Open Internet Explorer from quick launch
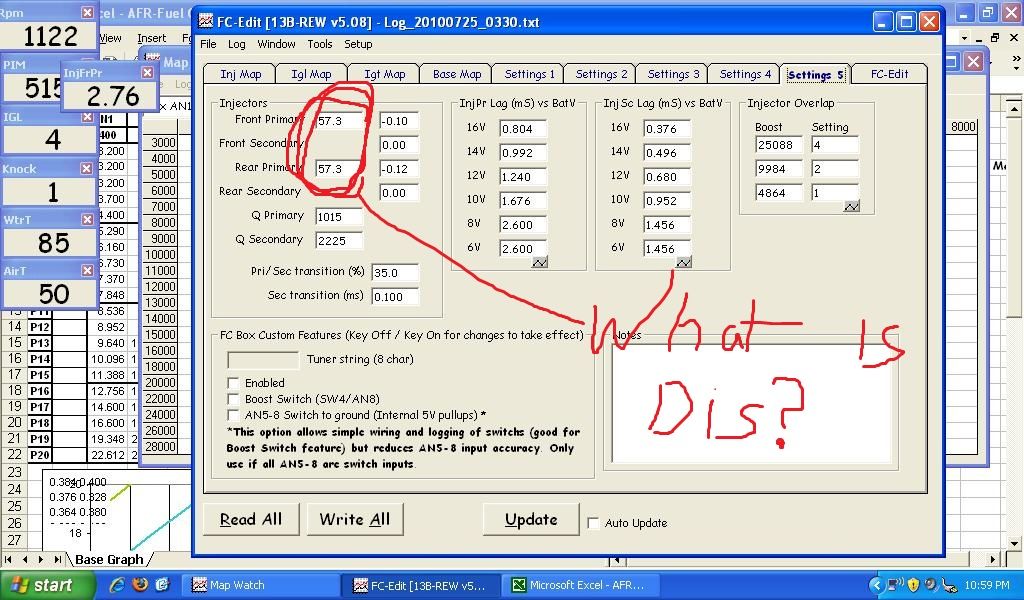This screenshot has width=1024, height=600. [118, 585]
